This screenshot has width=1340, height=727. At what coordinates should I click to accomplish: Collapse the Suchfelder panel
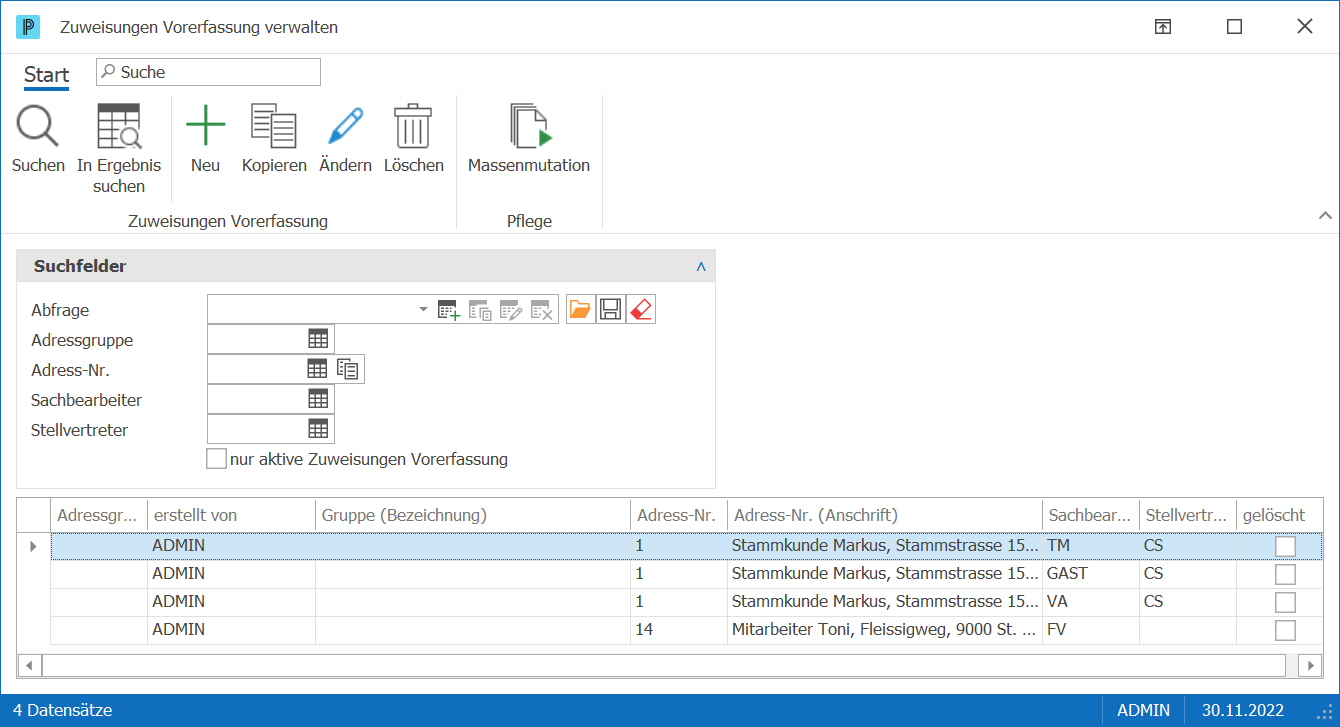(701, 267)
